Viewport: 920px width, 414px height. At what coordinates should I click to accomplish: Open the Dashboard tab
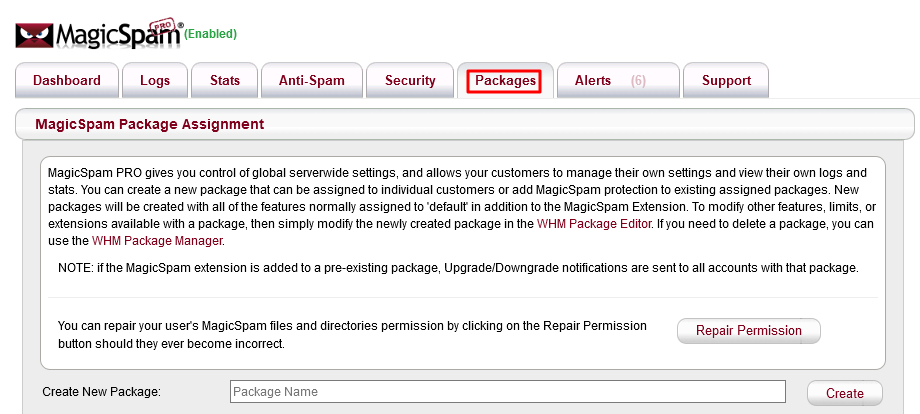(x=67, y=80)
